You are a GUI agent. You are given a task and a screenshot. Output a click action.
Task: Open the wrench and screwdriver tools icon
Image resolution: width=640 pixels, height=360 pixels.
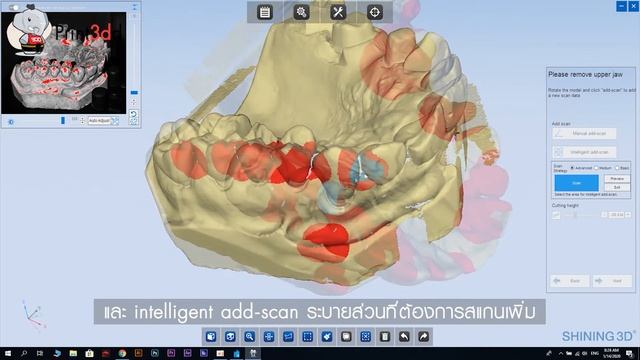pyautogui.click(x=338, y=12)
